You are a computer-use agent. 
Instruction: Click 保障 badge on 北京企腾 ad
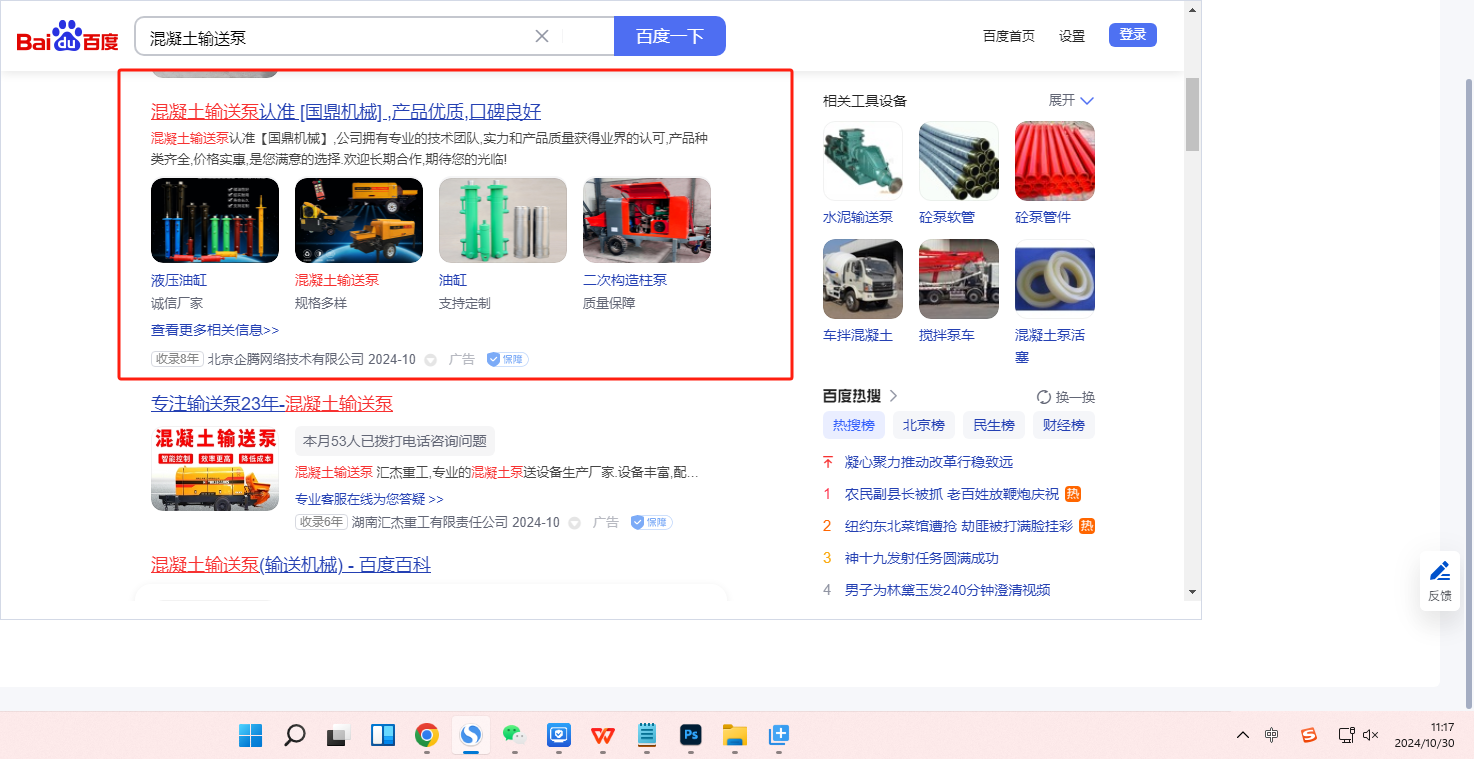coord(507,359)
